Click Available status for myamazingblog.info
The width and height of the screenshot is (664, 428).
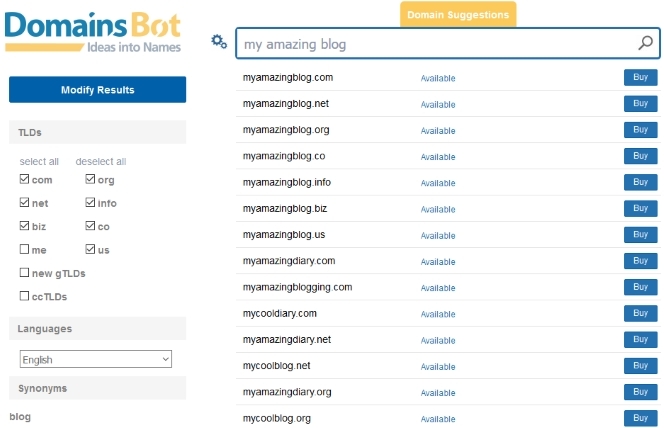point(438,183)
